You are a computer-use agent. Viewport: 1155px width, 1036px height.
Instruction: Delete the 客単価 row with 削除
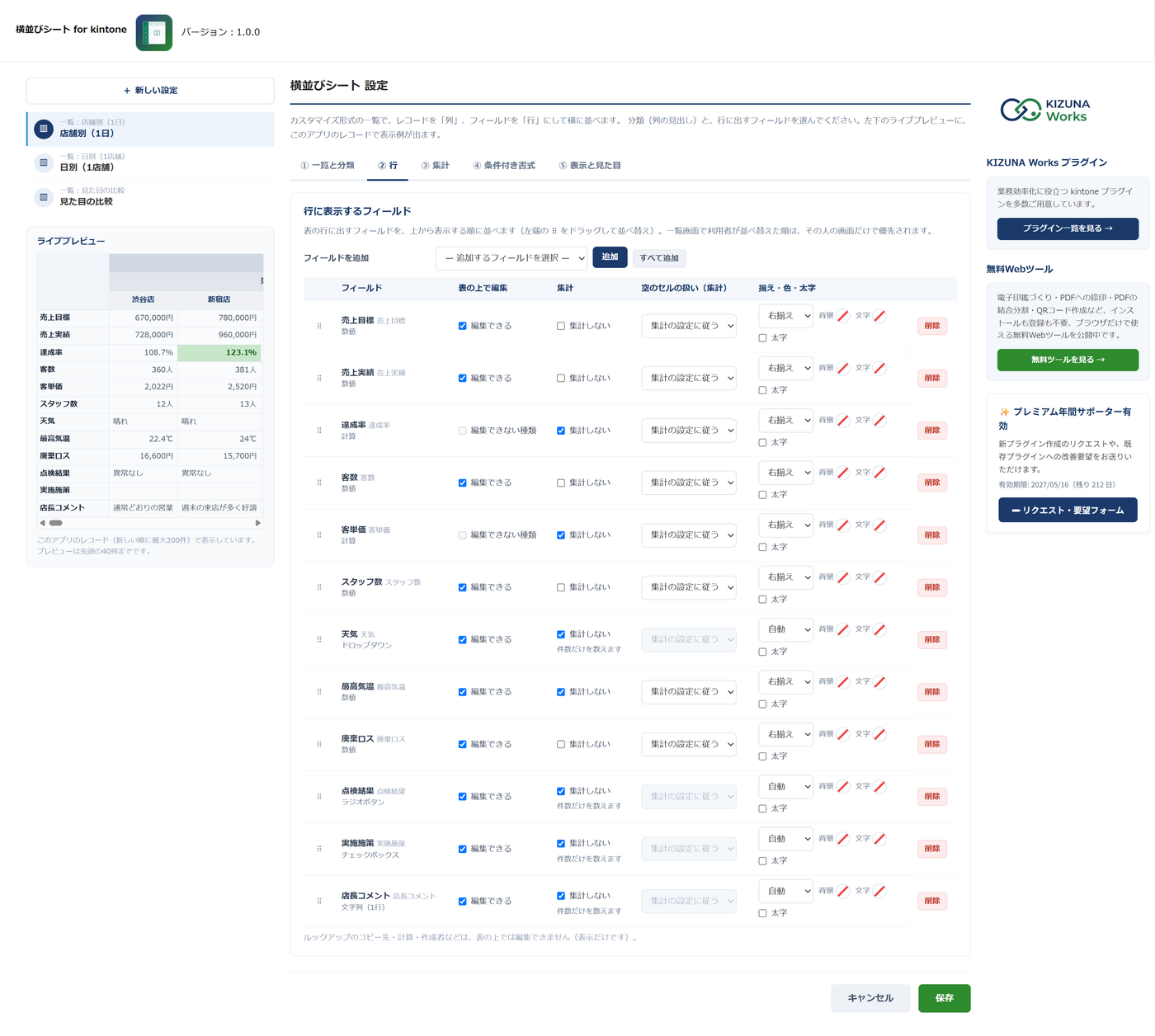click(932, 535)
